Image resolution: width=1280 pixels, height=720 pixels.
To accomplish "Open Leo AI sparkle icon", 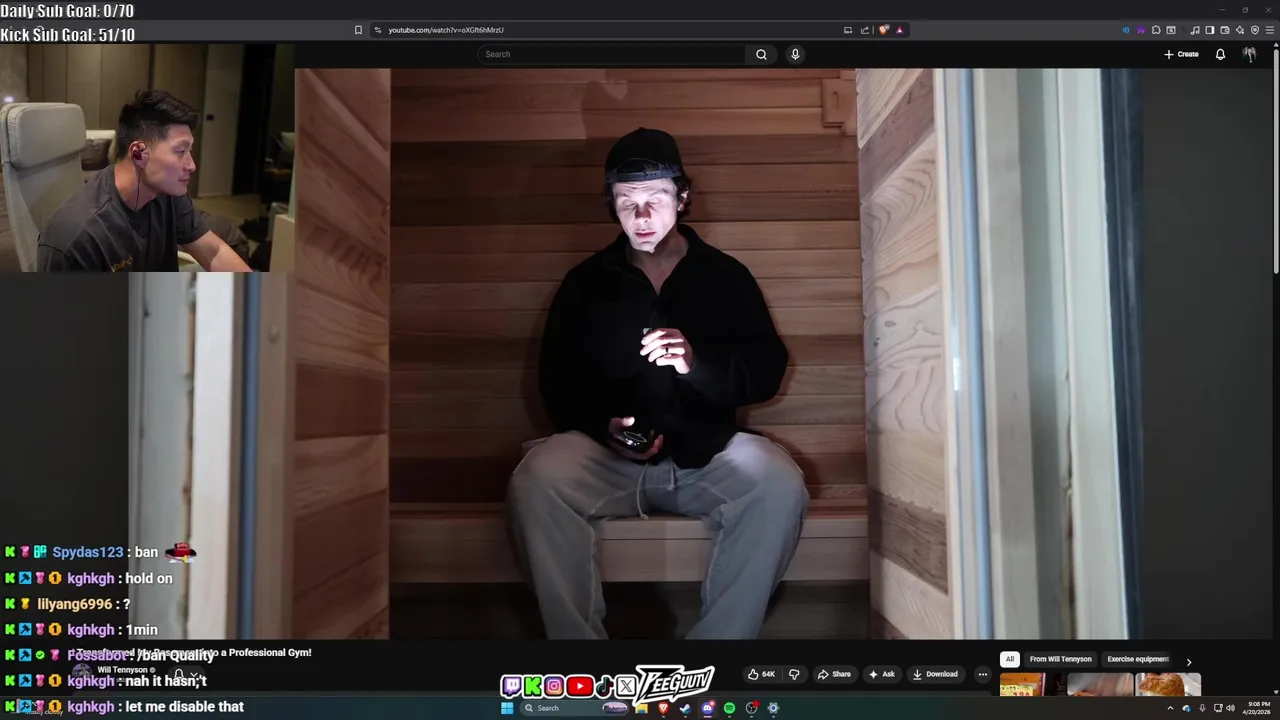I will (1240, 30).
